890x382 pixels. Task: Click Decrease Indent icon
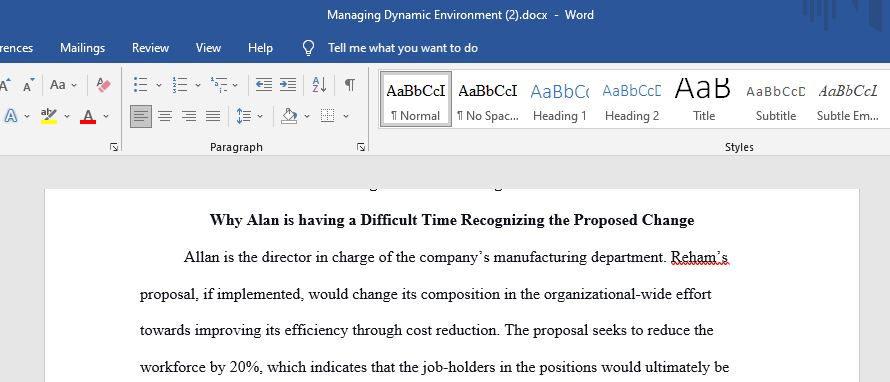264,85
